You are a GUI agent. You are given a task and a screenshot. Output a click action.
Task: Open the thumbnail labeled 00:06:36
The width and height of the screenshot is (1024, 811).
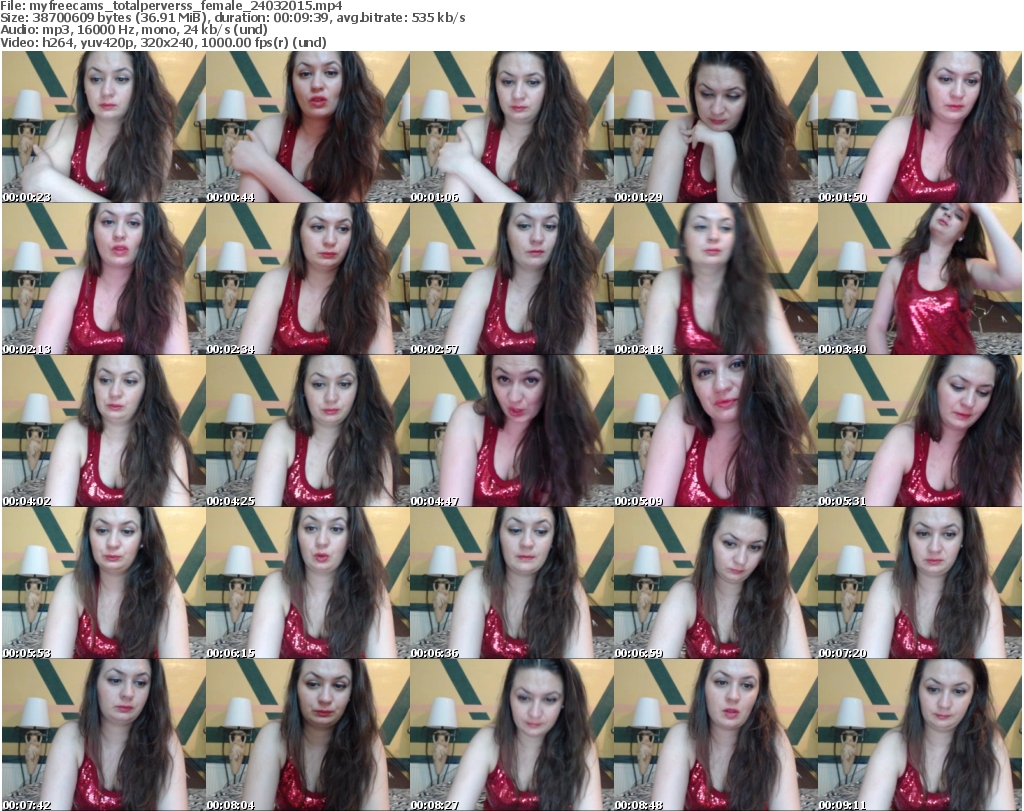[511, 583]
